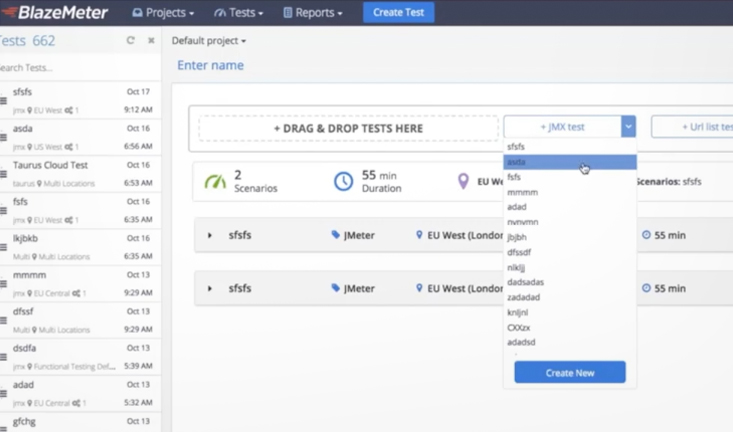Open the dsdfa test in sidebar
The width and height of the screenshot is (733, 432).
tap(80, 357)
